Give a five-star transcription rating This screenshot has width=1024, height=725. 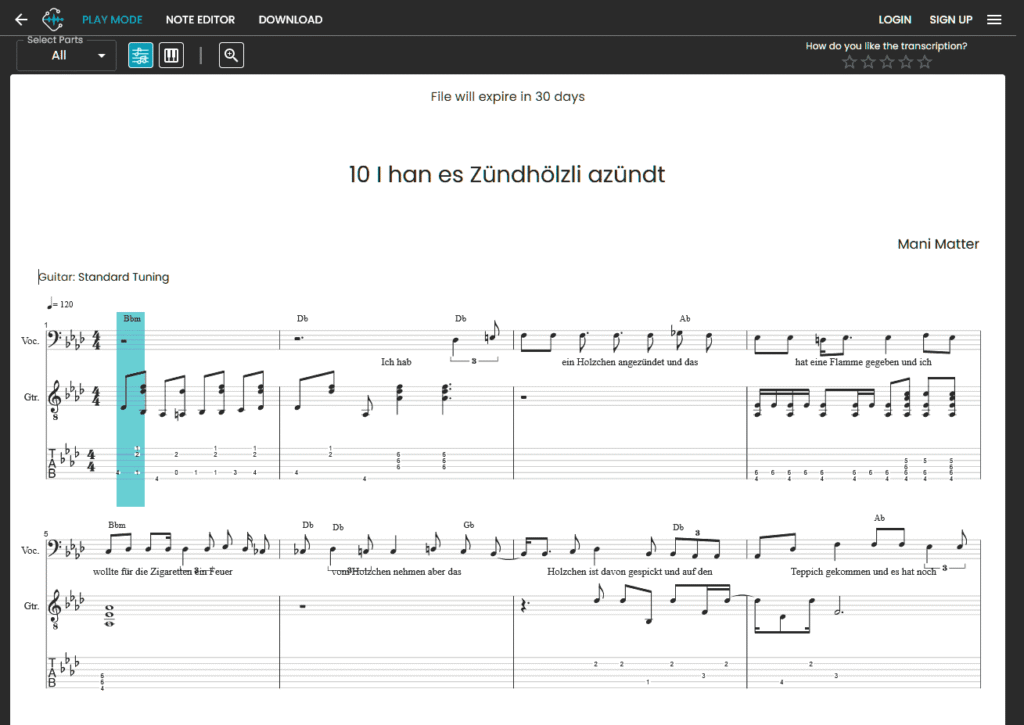[x=924, y=61]
